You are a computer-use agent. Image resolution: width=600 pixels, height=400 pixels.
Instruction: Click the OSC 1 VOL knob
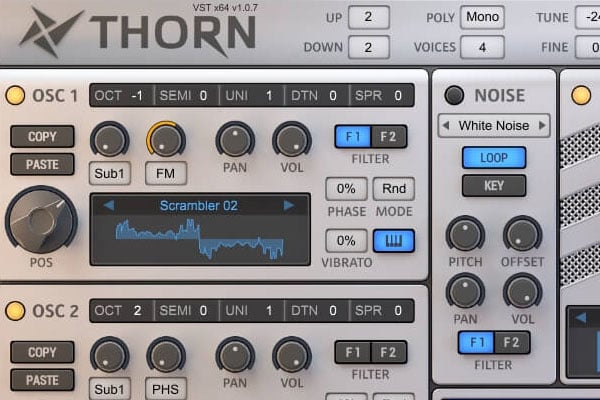[x=291, y=140]
